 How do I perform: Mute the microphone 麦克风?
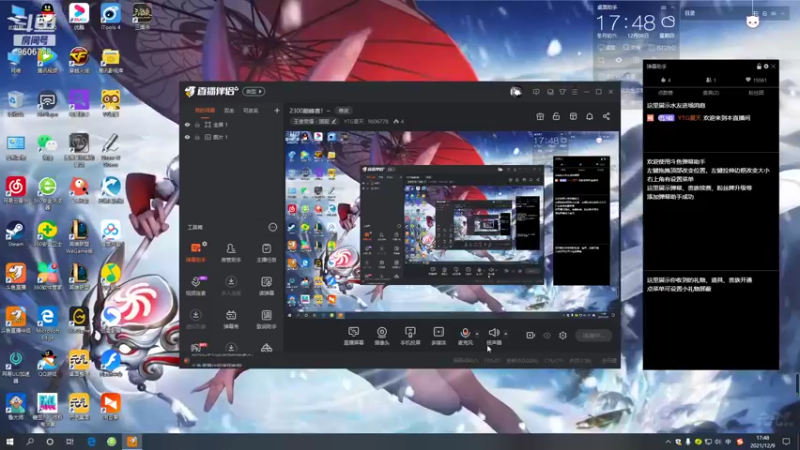click(465, 336)
